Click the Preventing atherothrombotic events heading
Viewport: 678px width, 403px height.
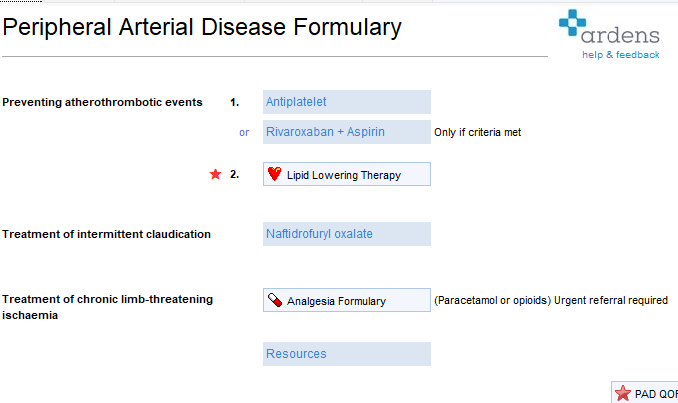pyautogui.click(x=102, y=102)
